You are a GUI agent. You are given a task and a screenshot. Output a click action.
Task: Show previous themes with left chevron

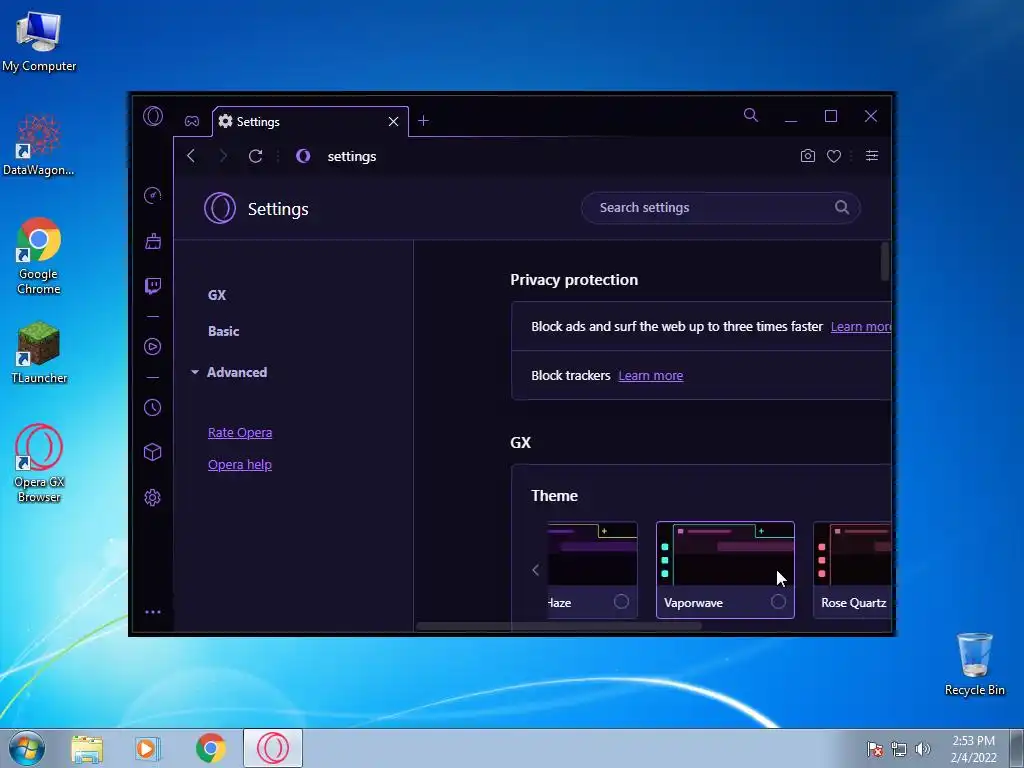[536, 570]
